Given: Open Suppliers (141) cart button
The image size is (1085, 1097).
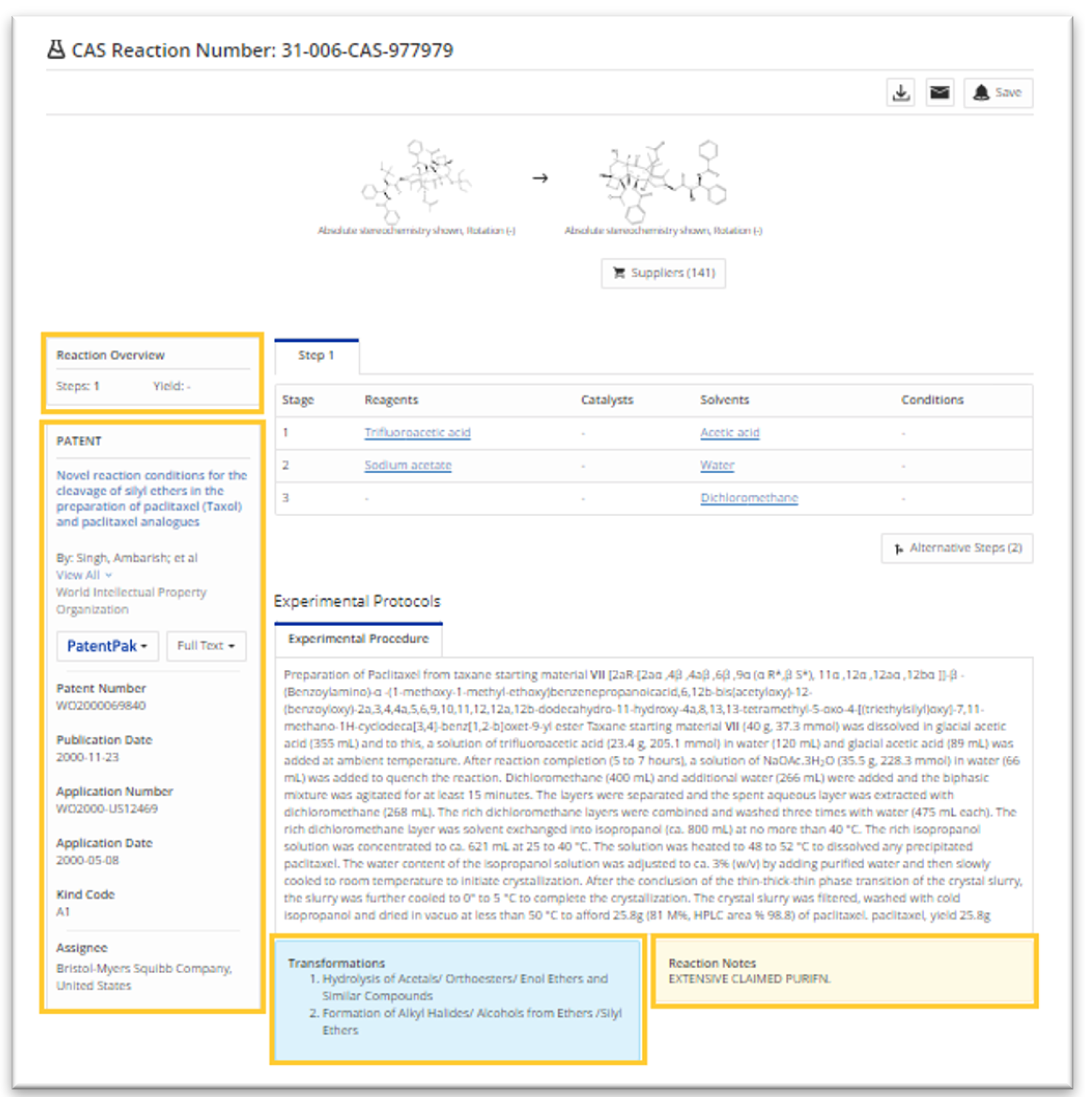Looking at the screenshot, I should point(663,273).
